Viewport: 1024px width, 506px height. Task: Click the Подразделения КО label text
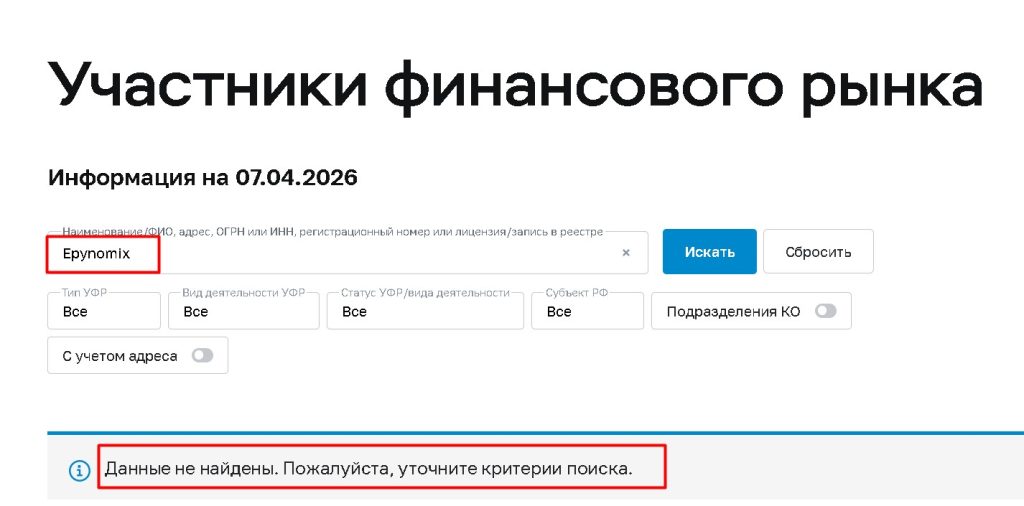733,311
